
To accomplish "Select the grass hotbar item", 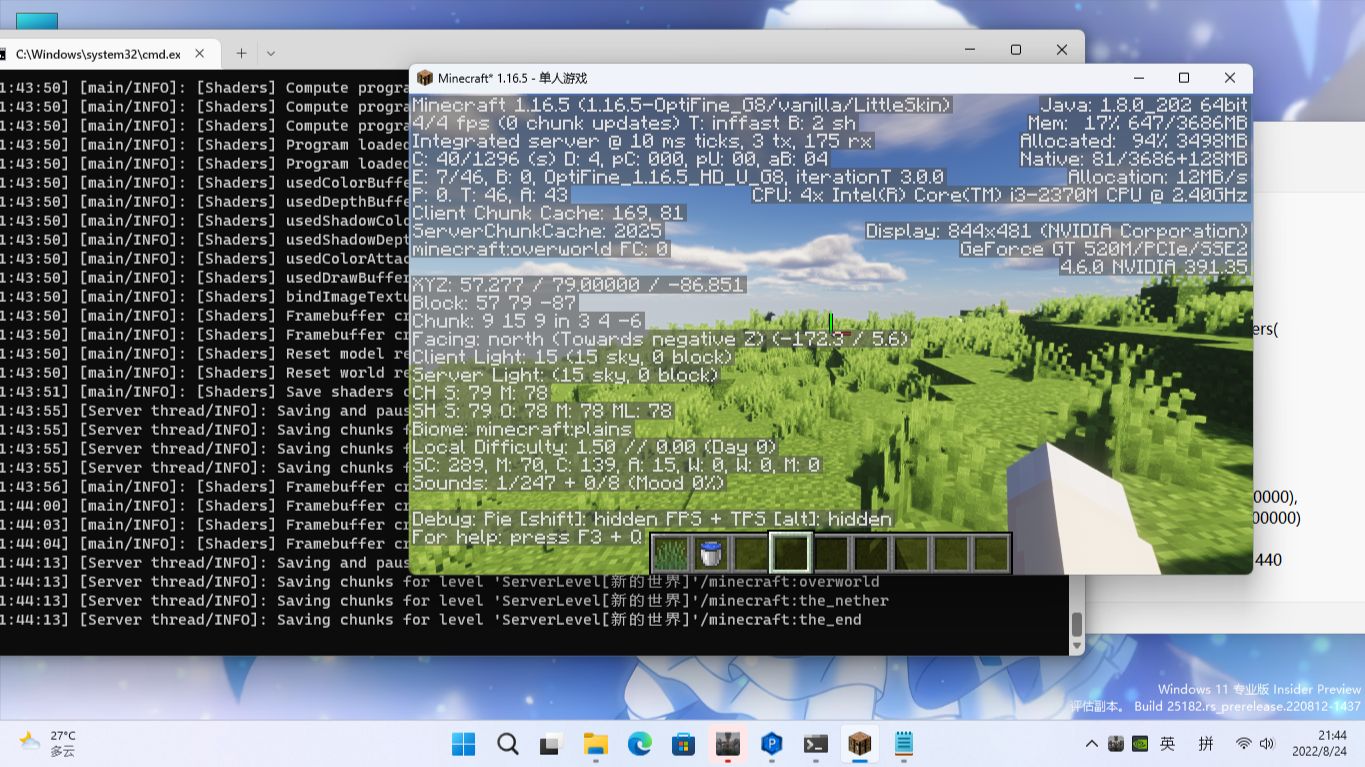I will click(671, 552).
